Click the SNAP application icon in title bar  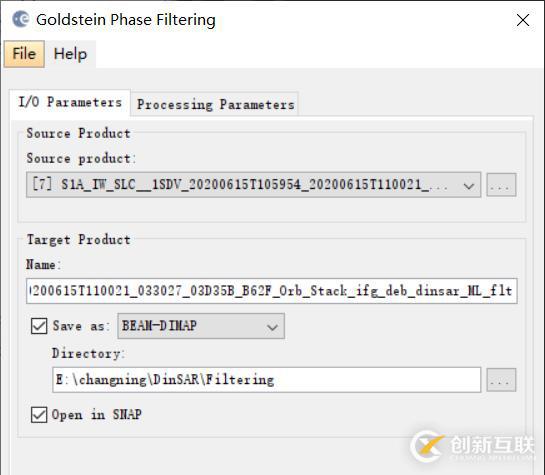[21, 19]
